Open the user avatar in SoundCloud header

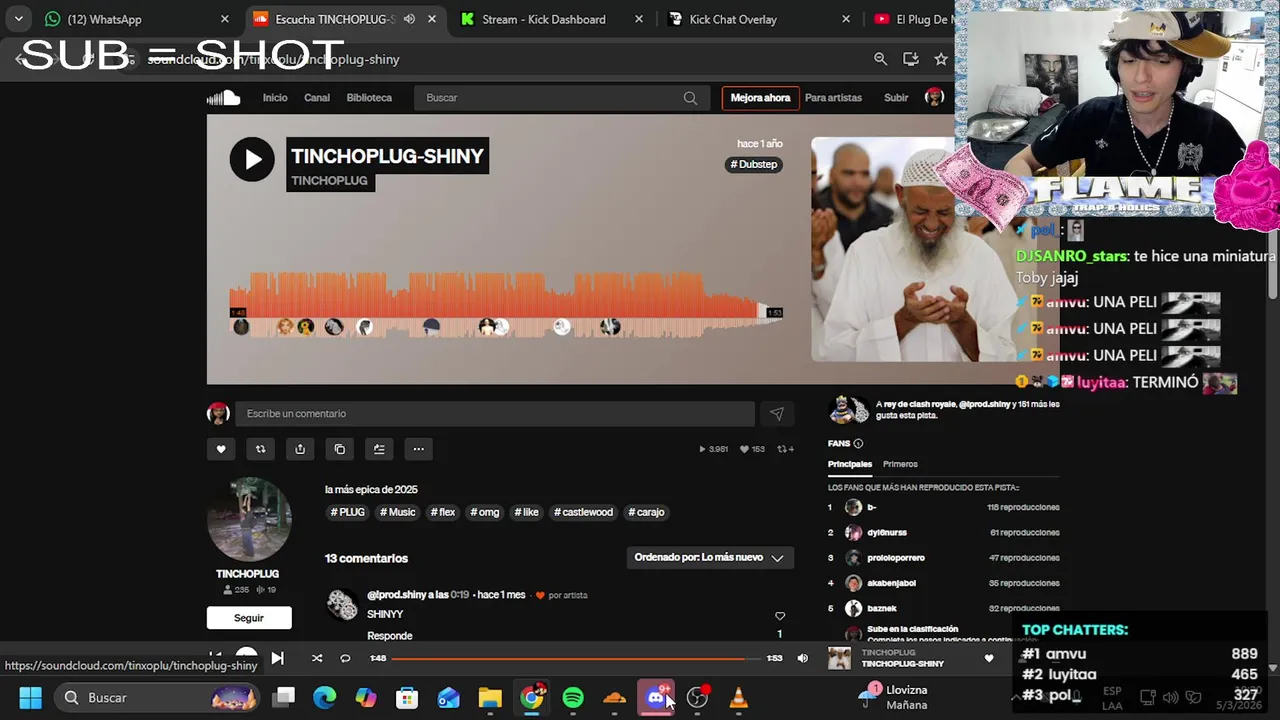point(935,97)
